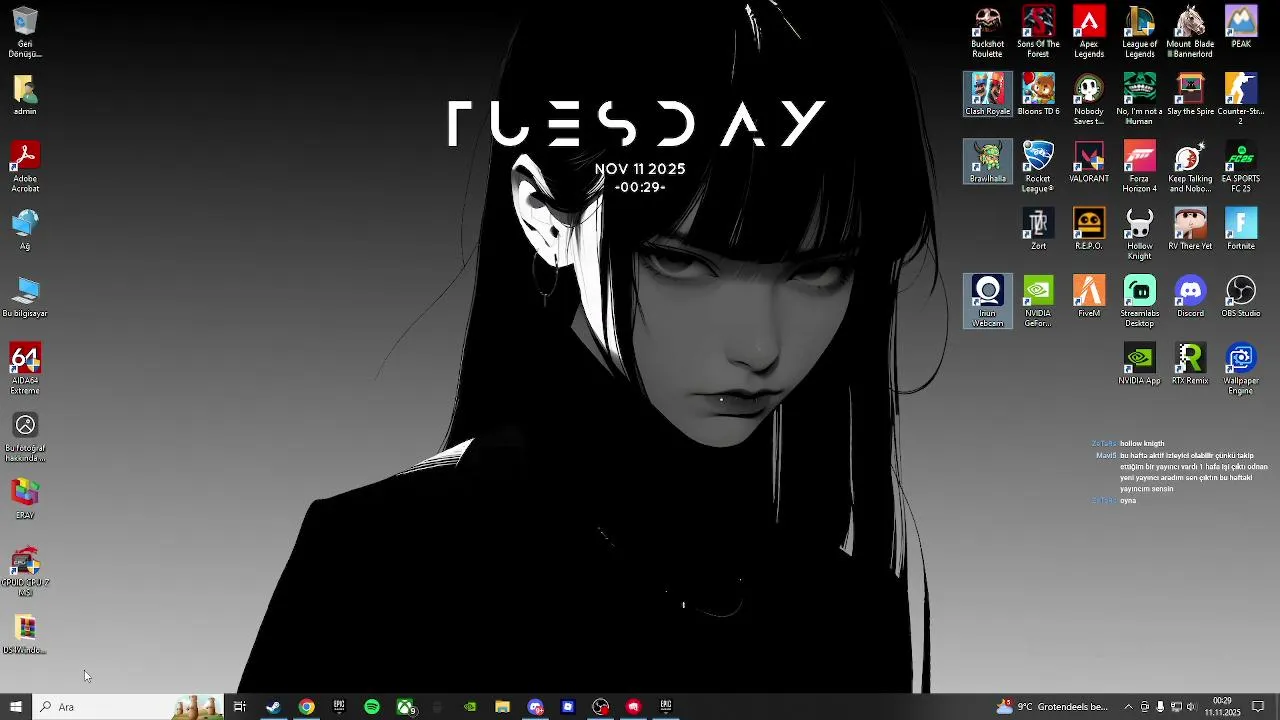Select Bu fotoğraf hakkında icon

click(x=25, y=436)
